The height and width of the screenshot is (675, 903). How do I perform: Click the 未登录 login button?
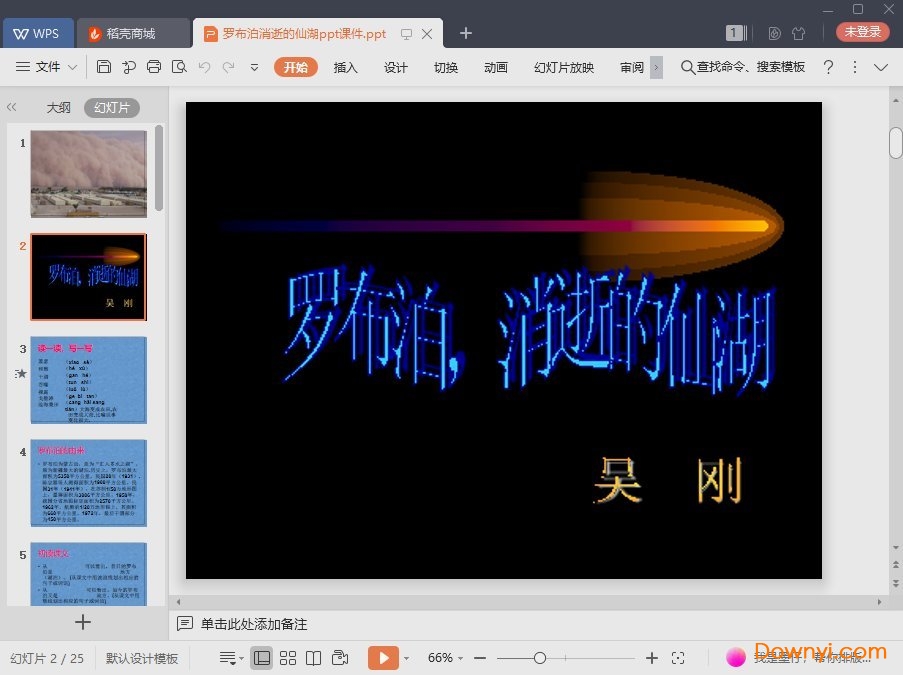point(861,31)
